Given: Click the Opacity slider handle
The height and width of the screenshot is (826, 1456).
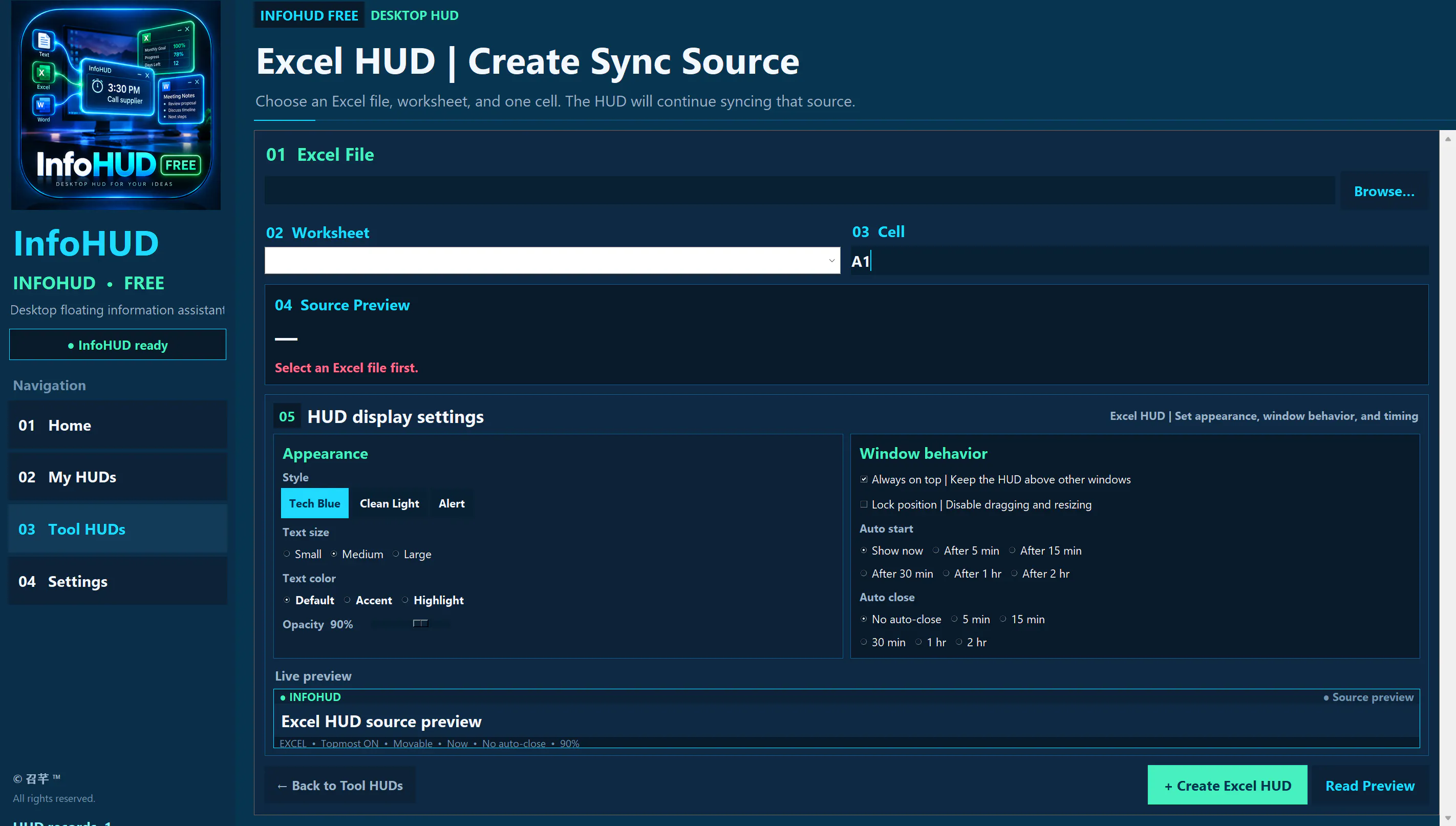Looking at the screenshot, I should 420,624.
